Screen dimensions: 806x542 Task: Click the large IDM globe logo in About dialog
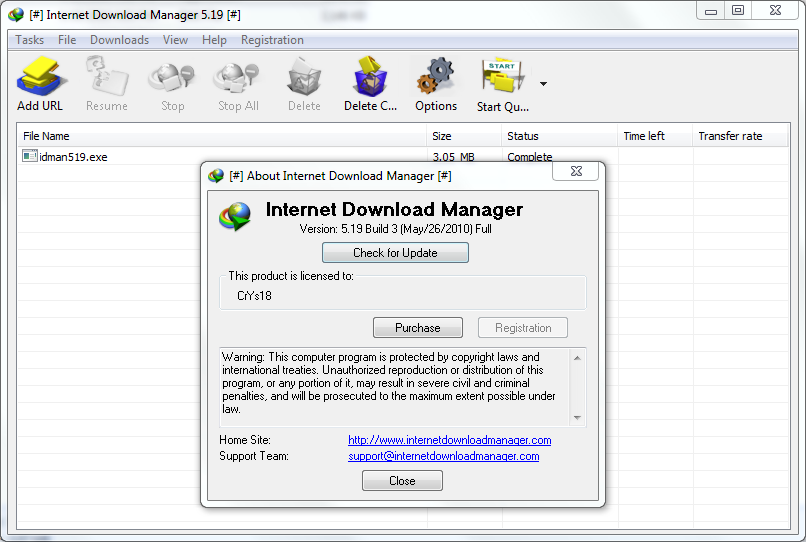point(235,216)
